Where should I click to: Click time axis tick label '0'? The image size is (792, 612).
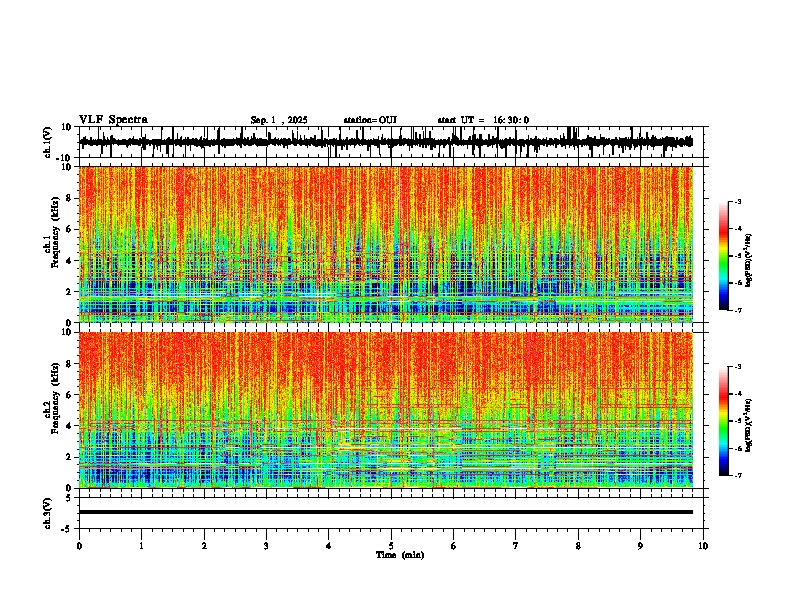[x=79, y=546]
